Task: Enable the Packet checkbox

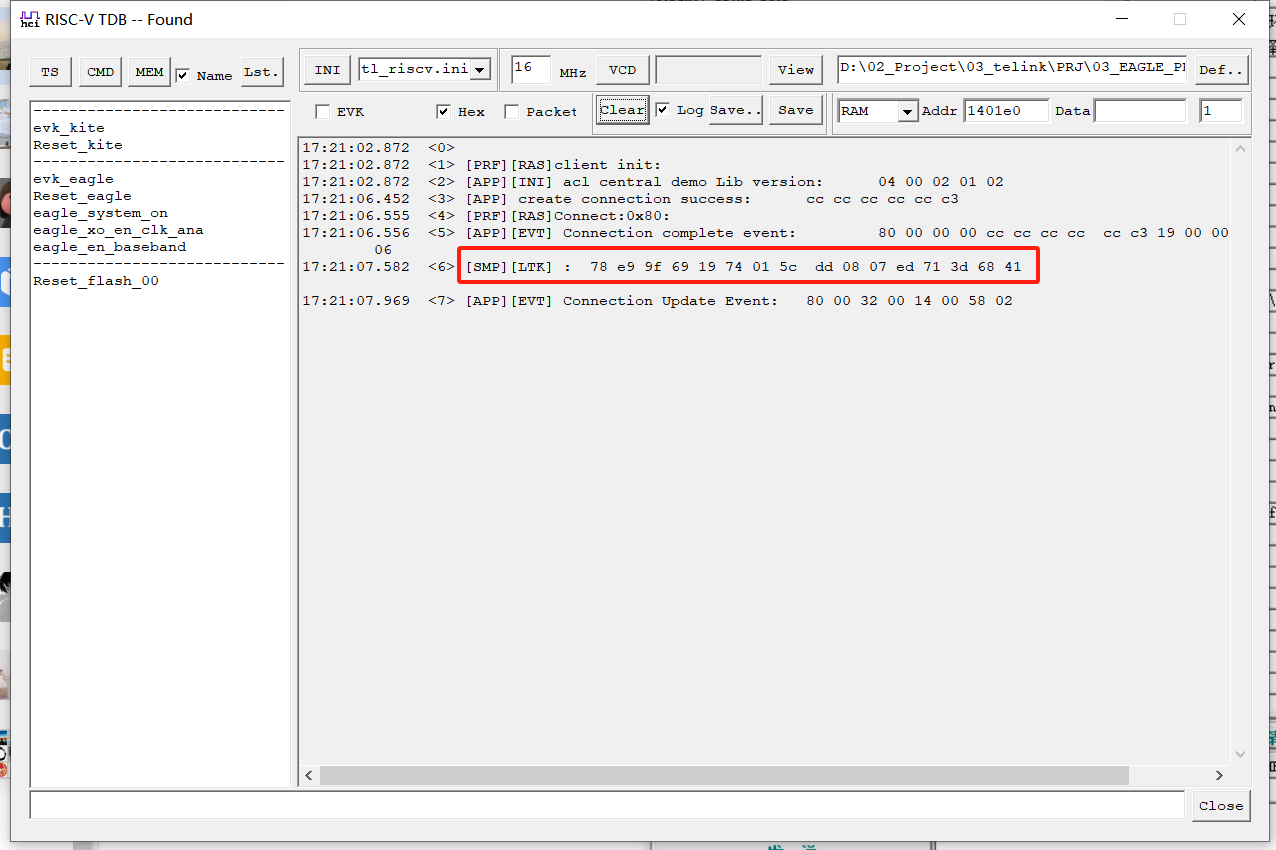Action: point(512,112)
